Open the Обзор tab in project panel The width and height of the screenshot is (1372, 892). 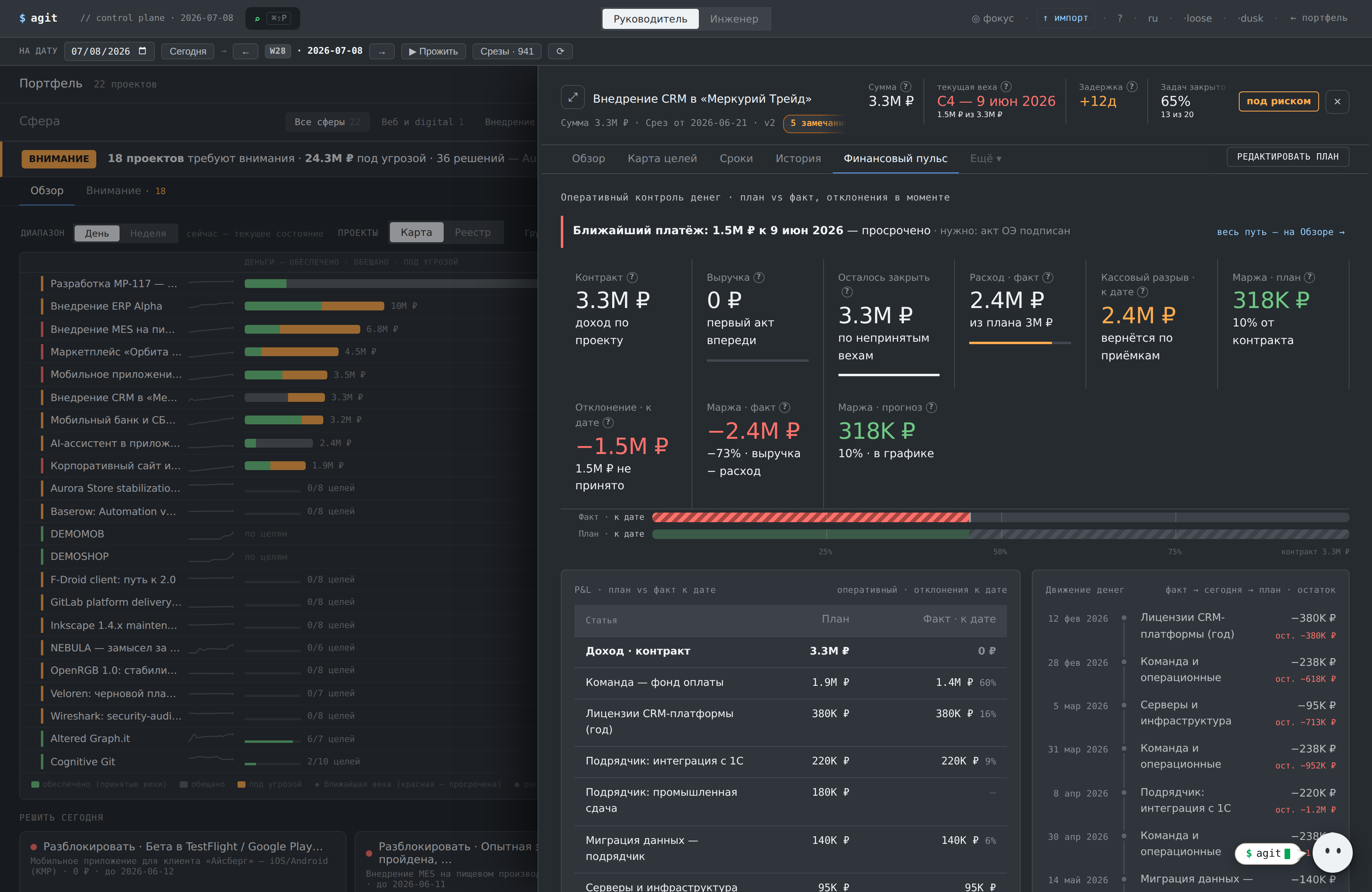click(x=588, y=158)
